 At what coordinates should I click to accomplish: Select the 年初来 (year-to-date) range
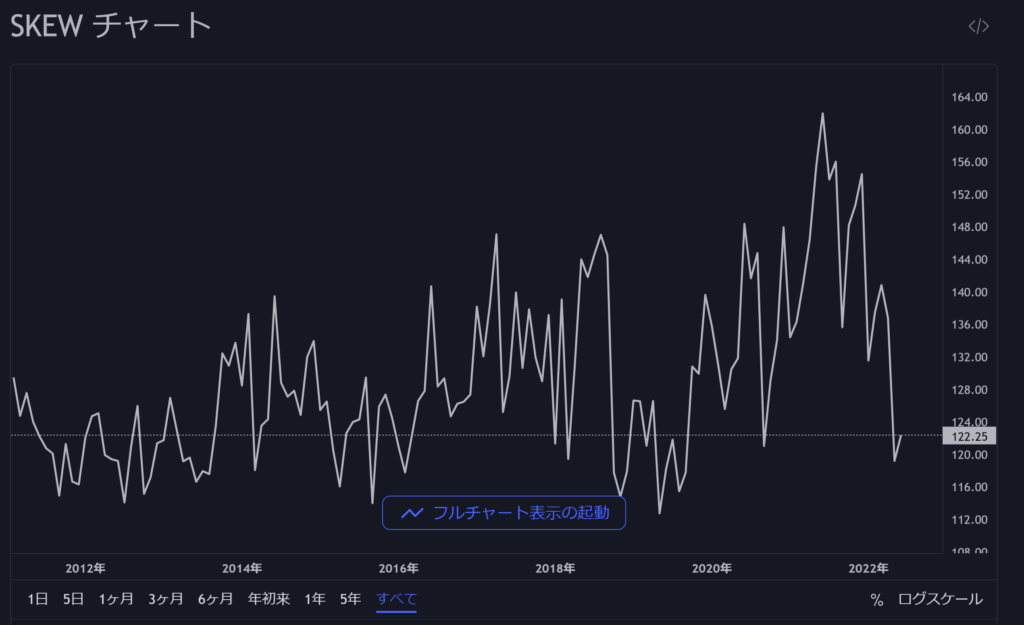point(269,599)
